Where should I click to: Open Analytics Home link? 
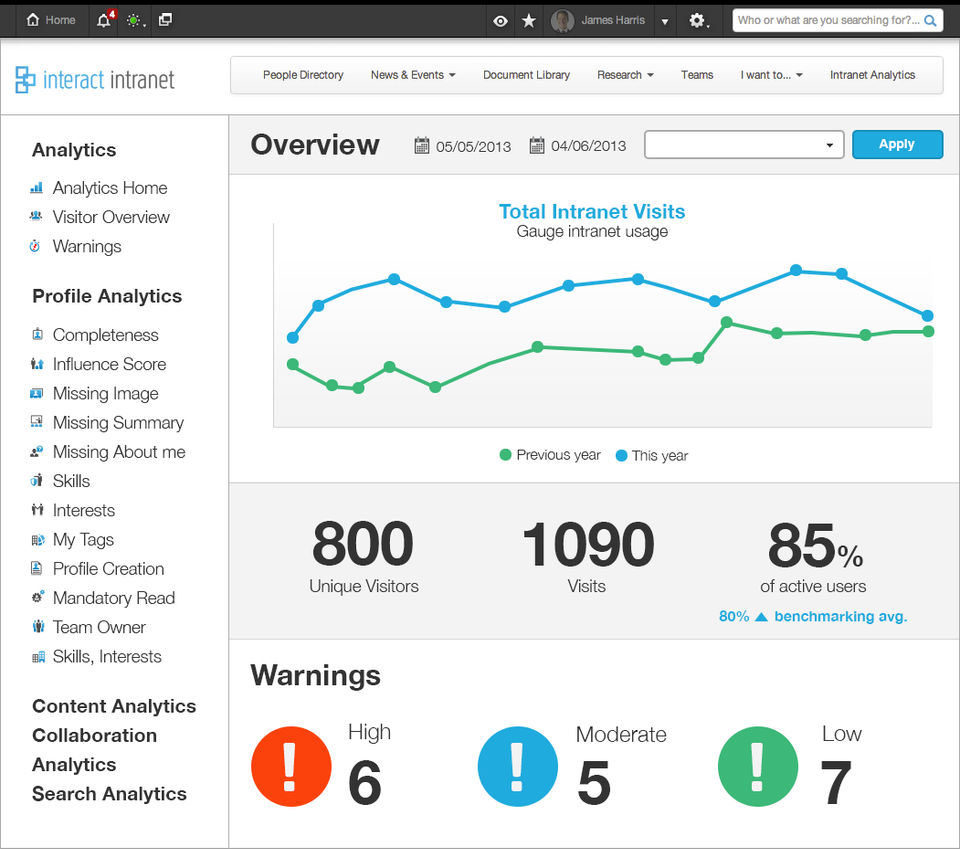point(110,188)
